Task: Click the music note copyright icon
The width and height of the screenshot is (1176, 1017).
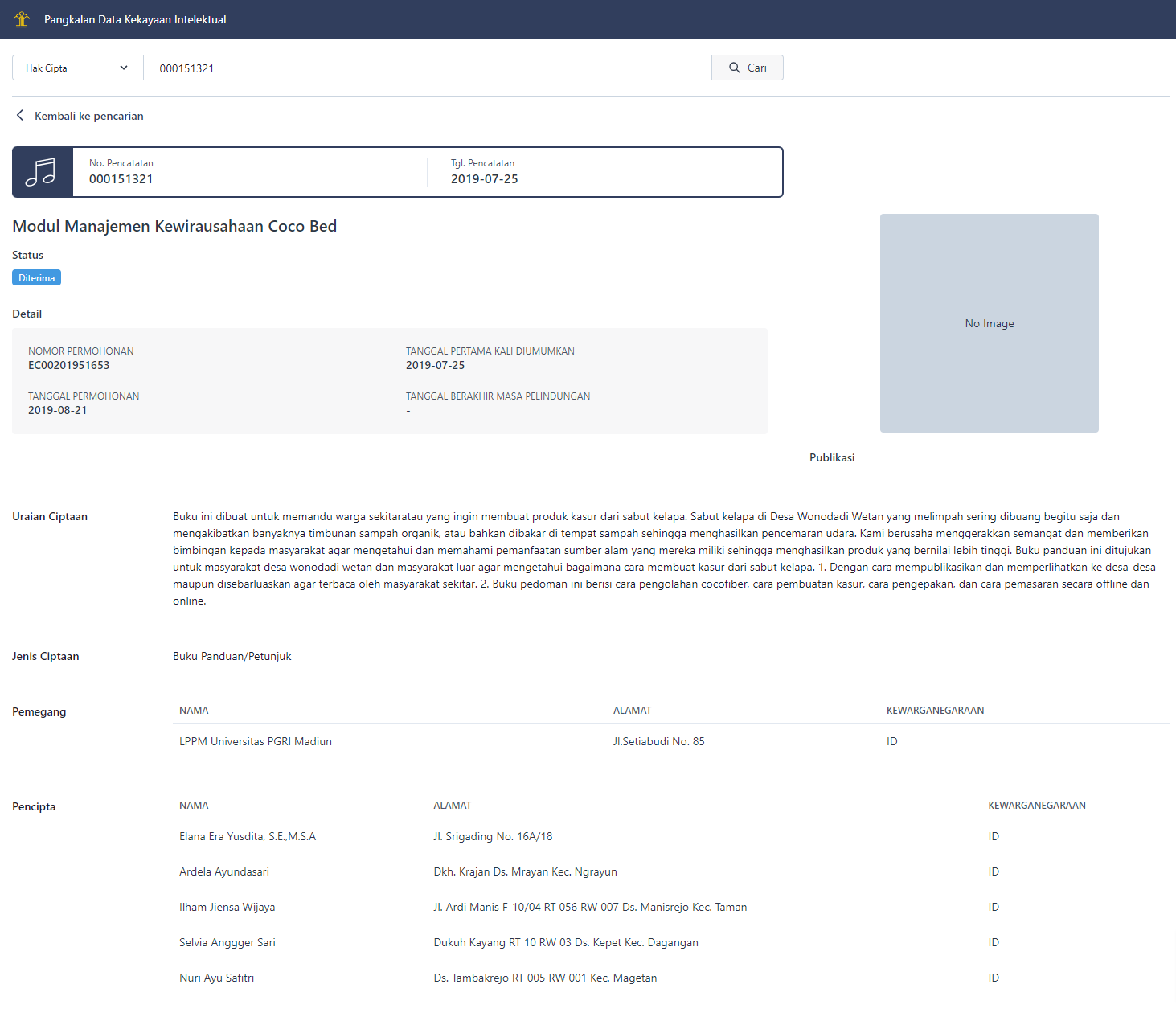Action: [42, 172]
